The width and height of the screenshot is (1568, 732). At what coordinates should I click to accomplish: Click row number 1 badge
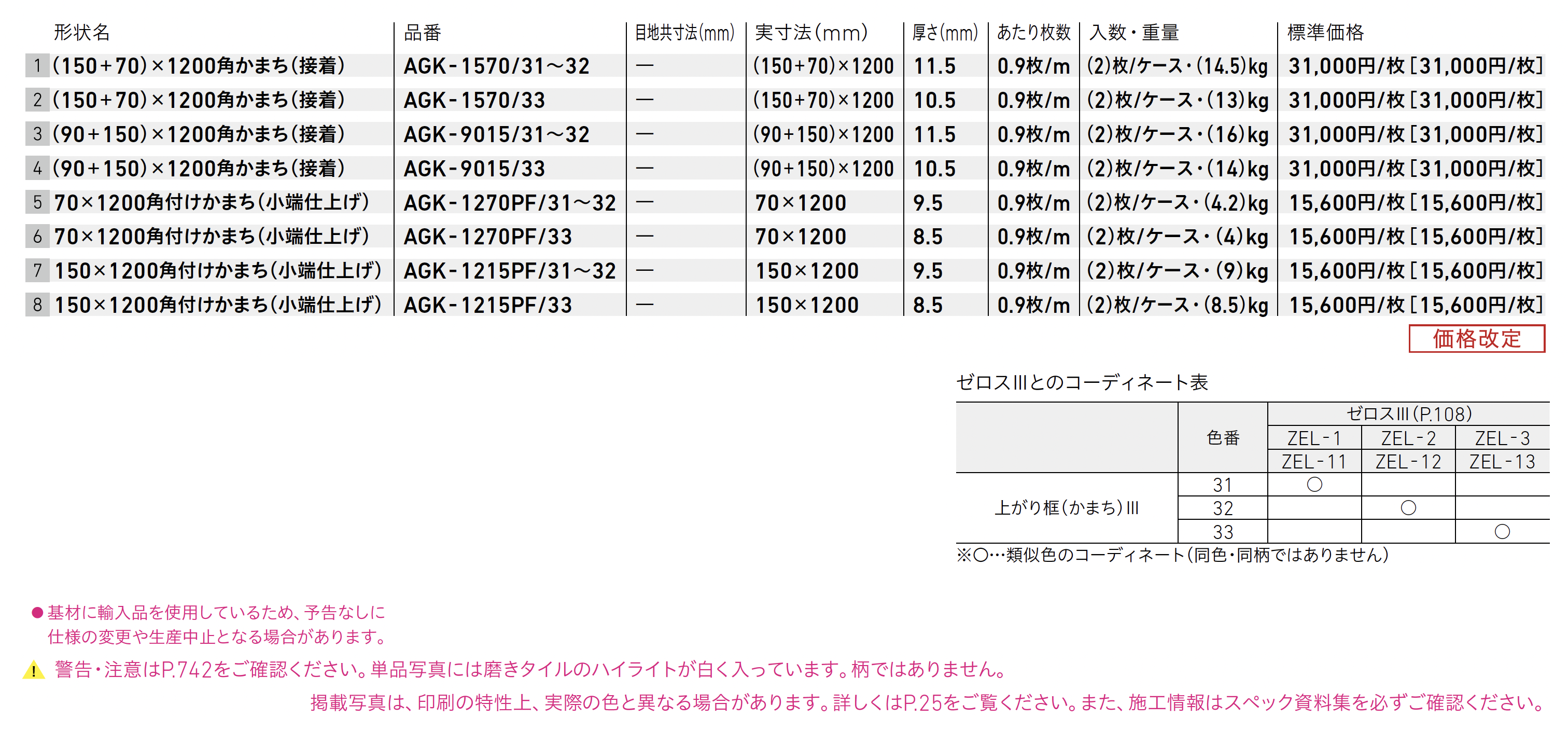coord(37,65)
